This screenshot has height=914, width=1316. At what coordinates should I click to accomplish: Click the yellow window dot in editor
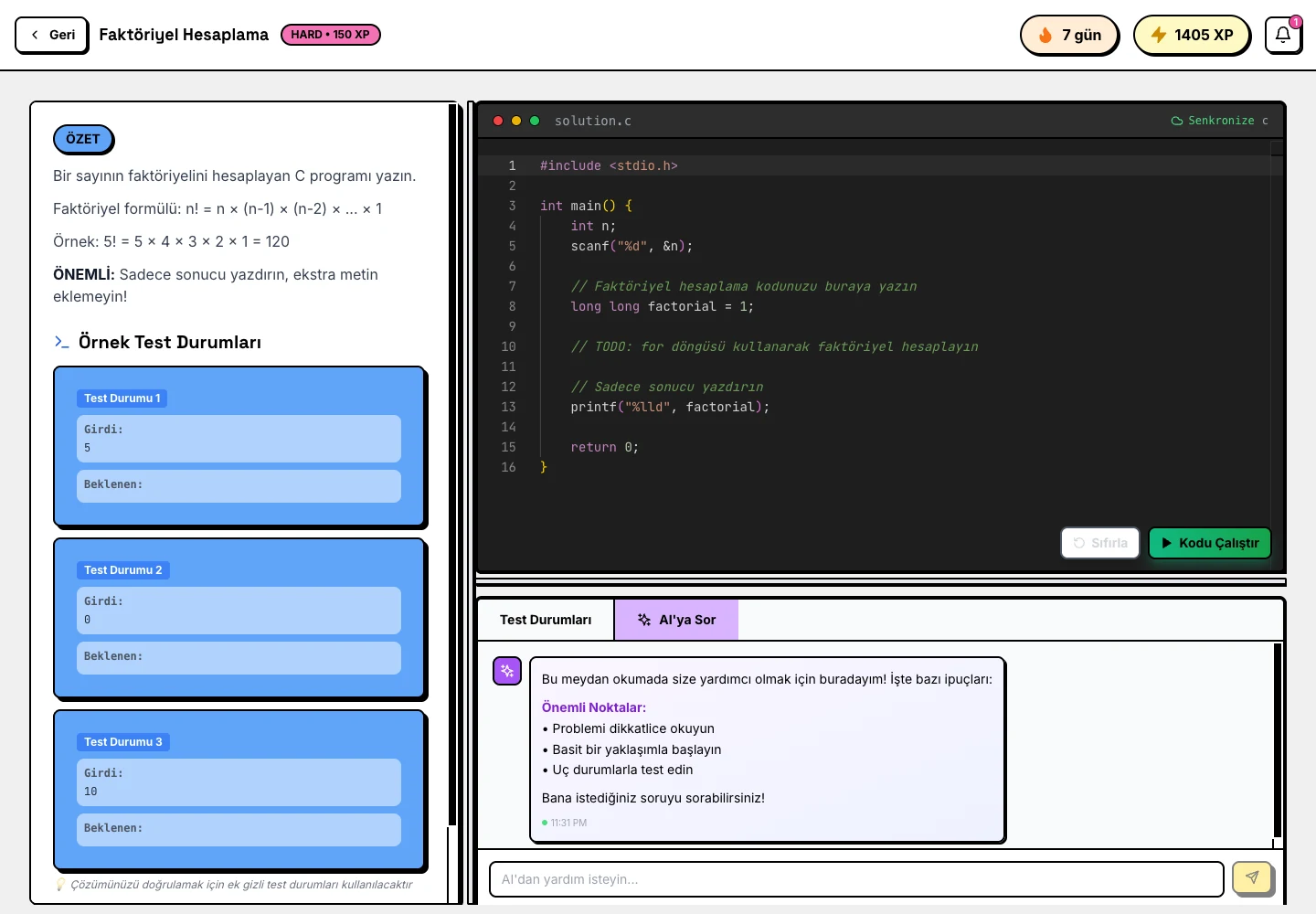[x=516, y=121]
